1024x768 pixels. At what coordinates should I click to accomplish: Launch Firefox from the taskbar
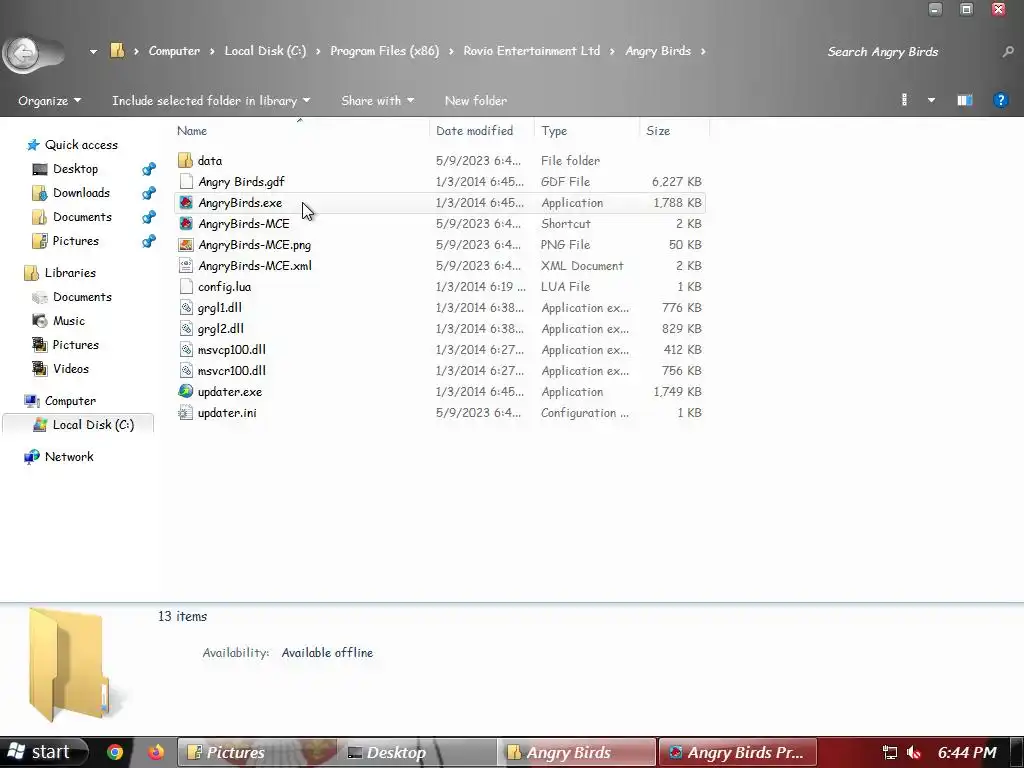click(x=155, y=752)
